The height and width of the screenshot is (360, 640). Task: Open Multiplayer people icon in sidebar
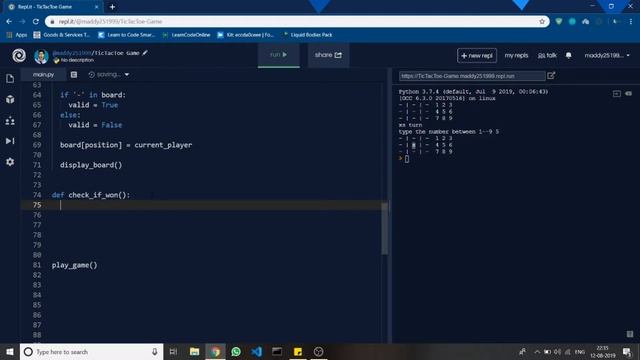pyautogui.click(x=10, y=121)
